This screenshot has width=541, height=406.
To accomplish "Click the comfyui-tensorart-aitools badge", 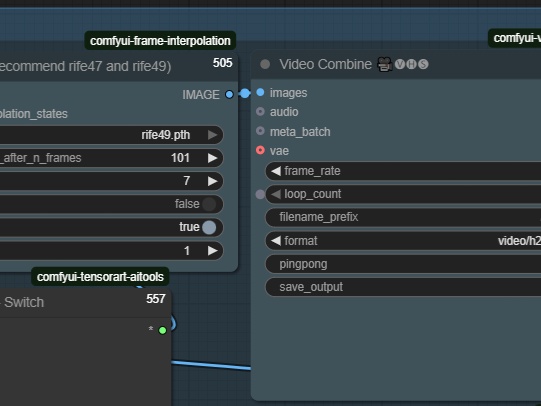I will point(100,277).
